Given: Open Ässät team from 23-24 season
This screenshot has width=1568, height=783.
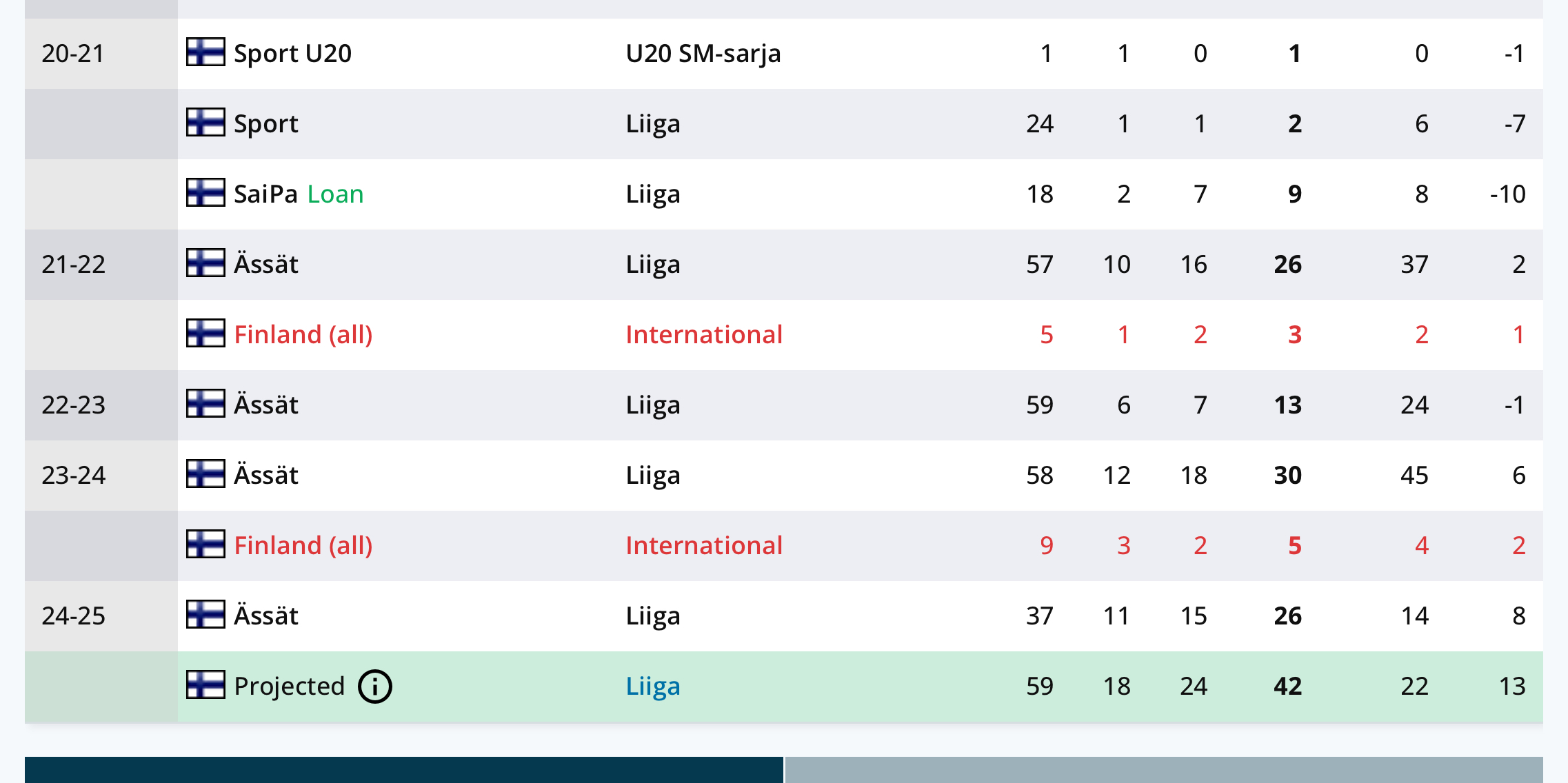Looking at the screenshot, I should tap(266, 475).
